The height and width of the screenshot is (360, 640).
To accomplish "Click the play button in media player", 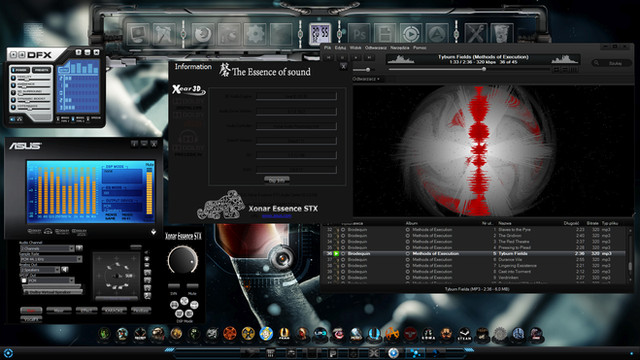I will click(356, 58).
